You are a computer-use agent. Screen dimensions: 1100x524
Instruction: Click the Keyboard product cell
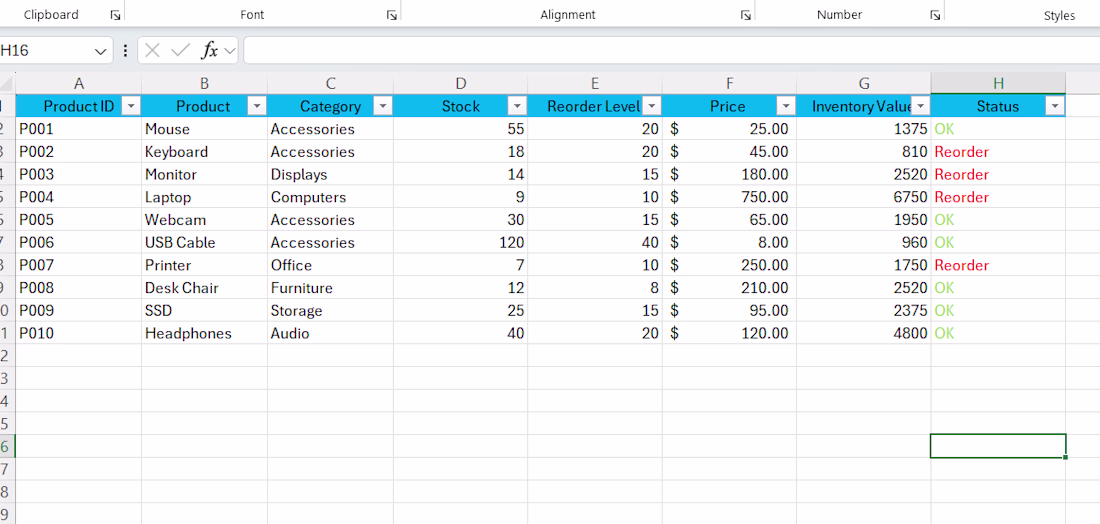(x=204, y=152)
